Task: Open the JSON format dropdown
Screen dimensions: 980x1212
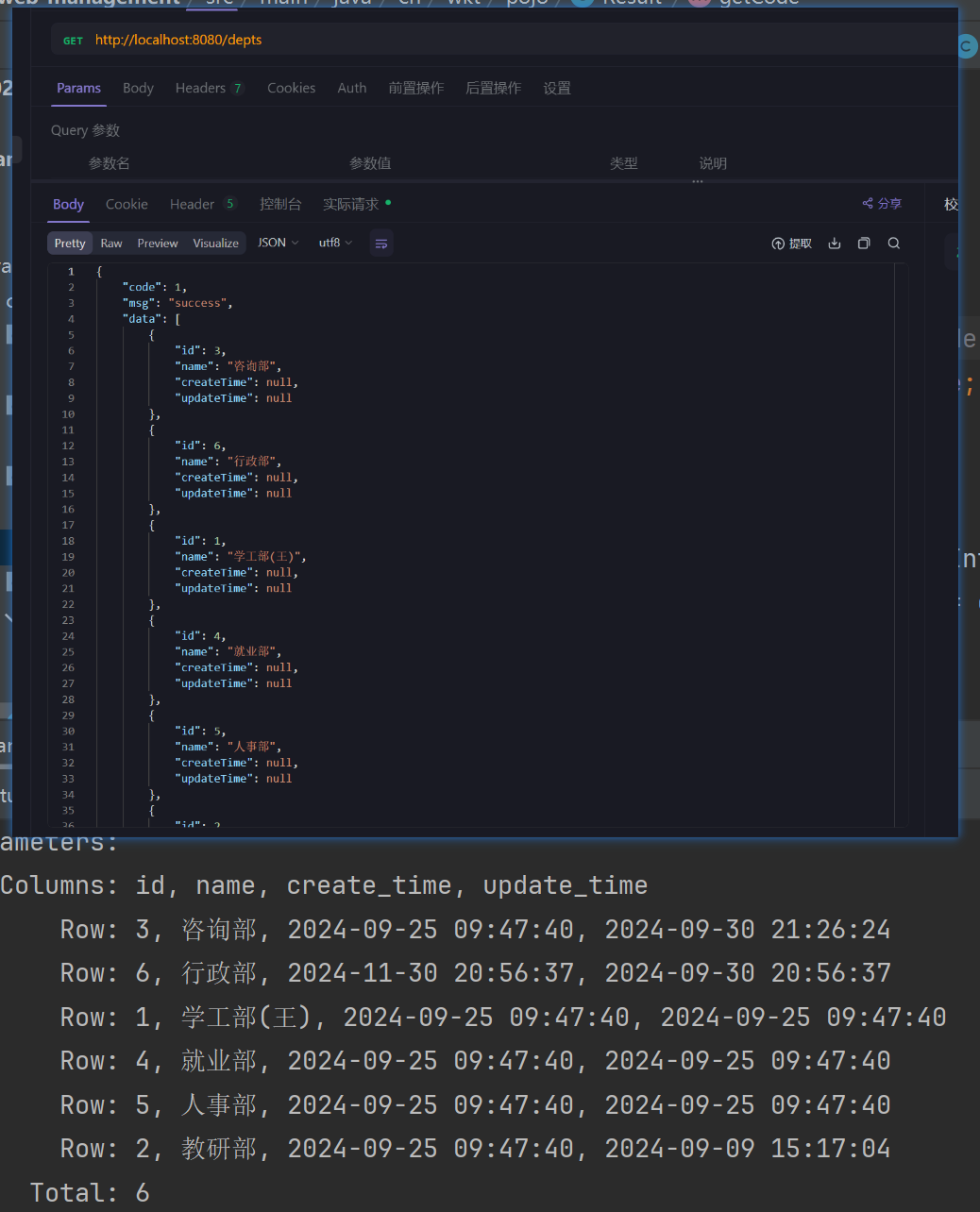Action: 278,243
